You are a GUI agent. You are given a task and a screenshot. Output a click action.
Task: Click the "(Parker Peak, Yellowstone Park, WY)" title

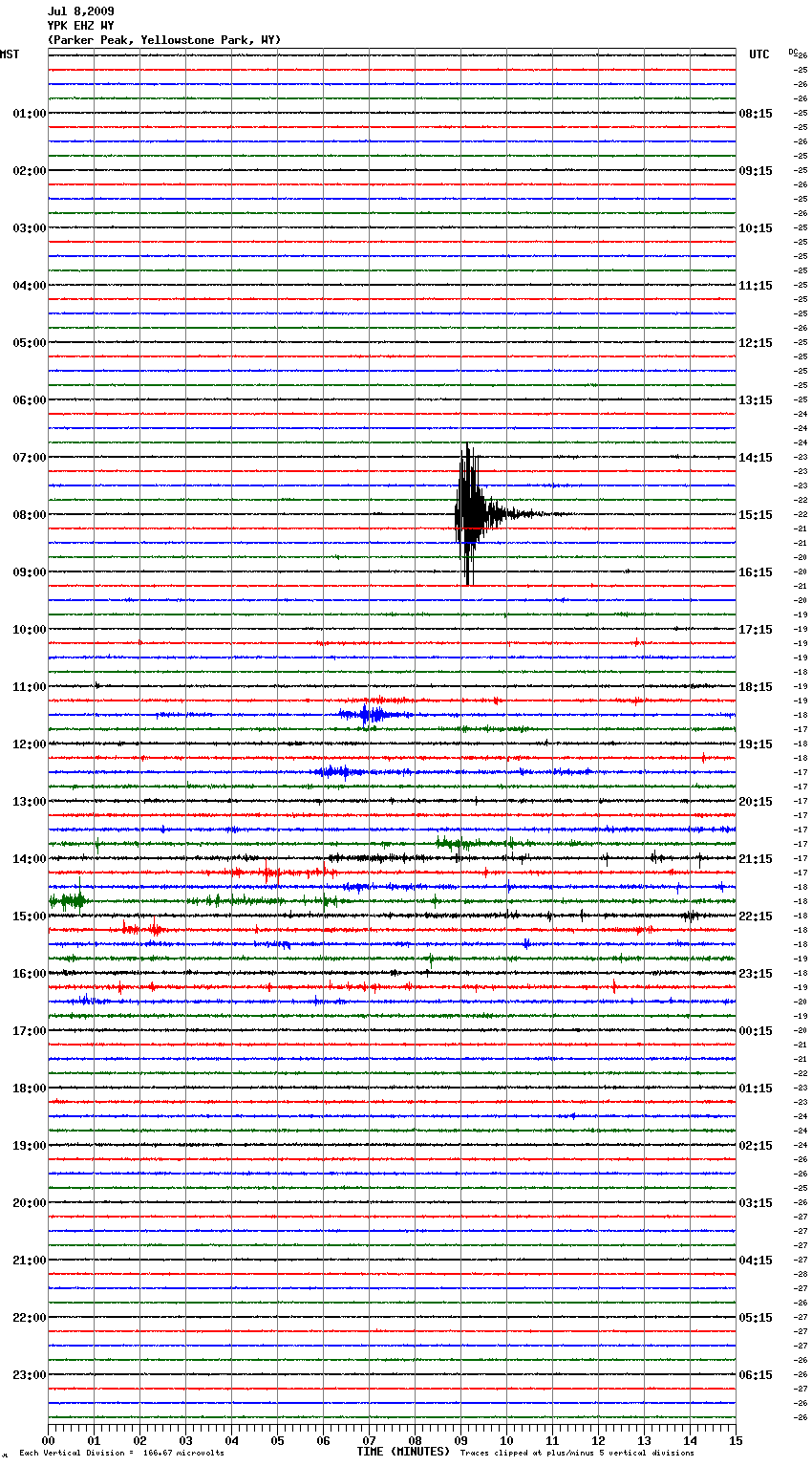pyautogui.click(x=164, y=40)
